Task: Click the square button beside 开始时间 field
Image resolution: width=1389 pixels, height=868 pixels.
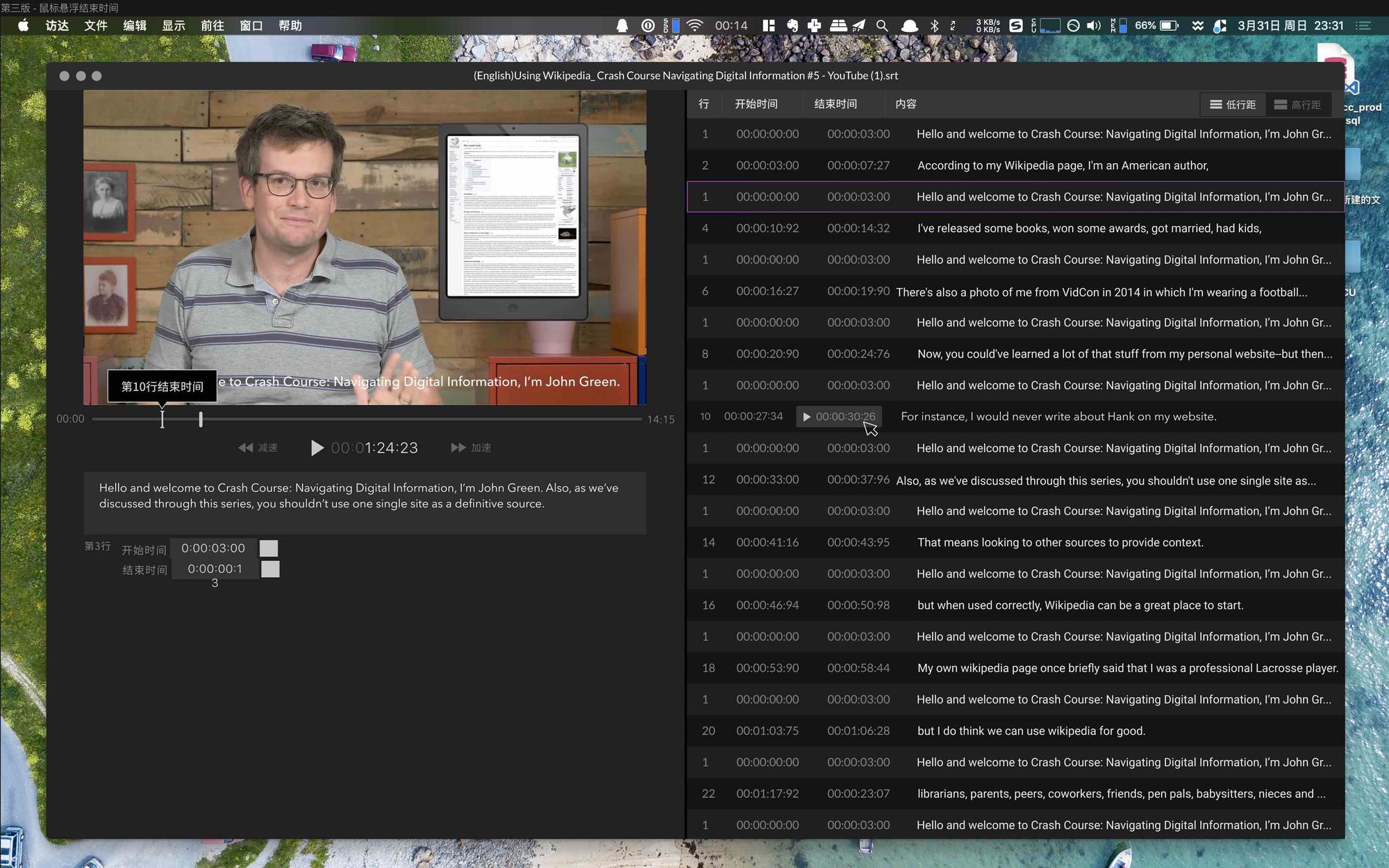Action: coord(269,549)
